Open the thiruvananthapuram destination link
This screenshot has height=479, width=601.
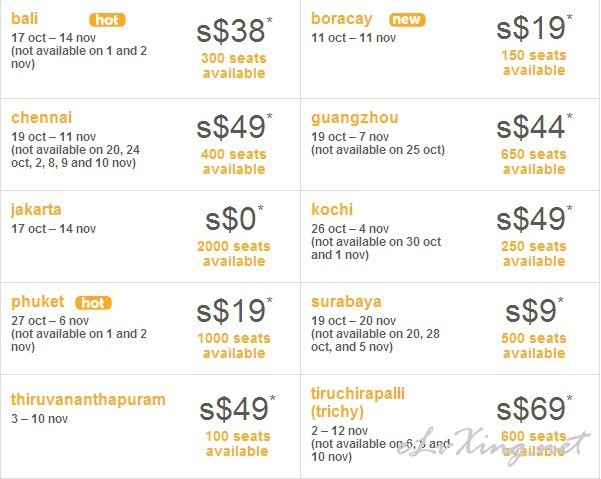pyautogui.click(x=88, y=400)
